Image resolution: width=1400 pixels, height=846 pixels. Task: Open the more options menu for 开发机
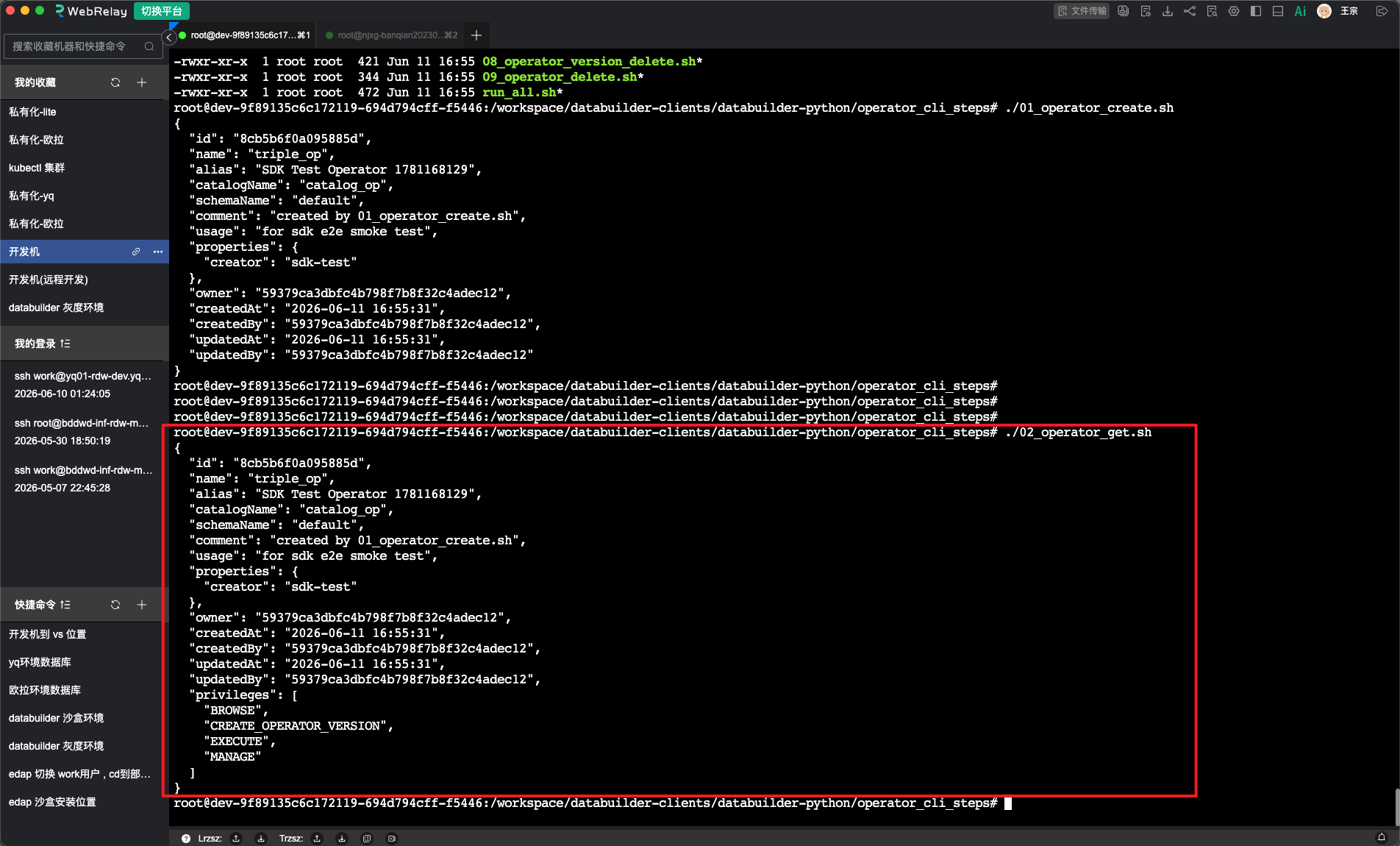click(158, 252)
